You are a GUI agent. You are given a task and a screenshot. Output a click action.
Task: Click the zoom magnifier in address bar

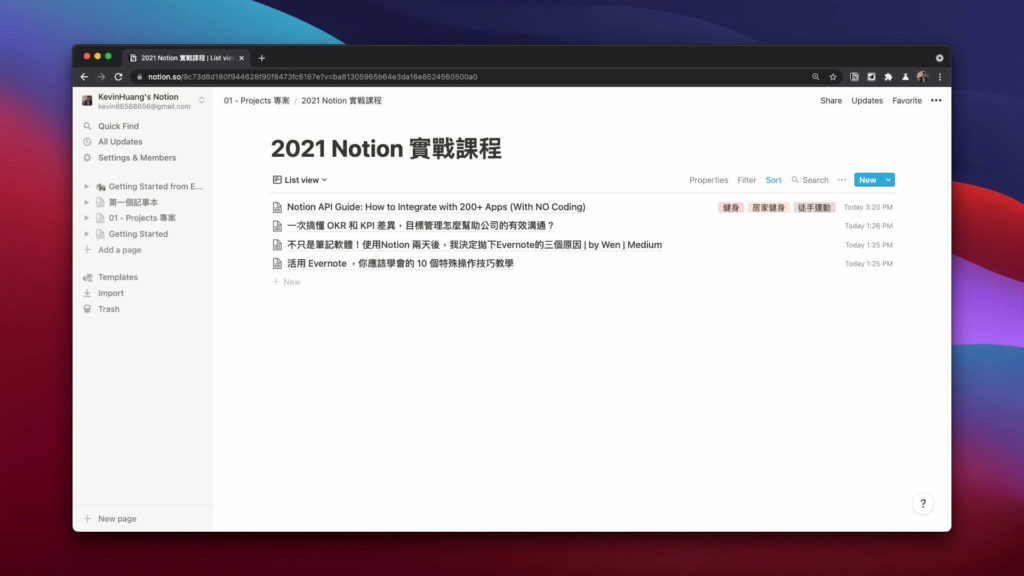[816, 77]
